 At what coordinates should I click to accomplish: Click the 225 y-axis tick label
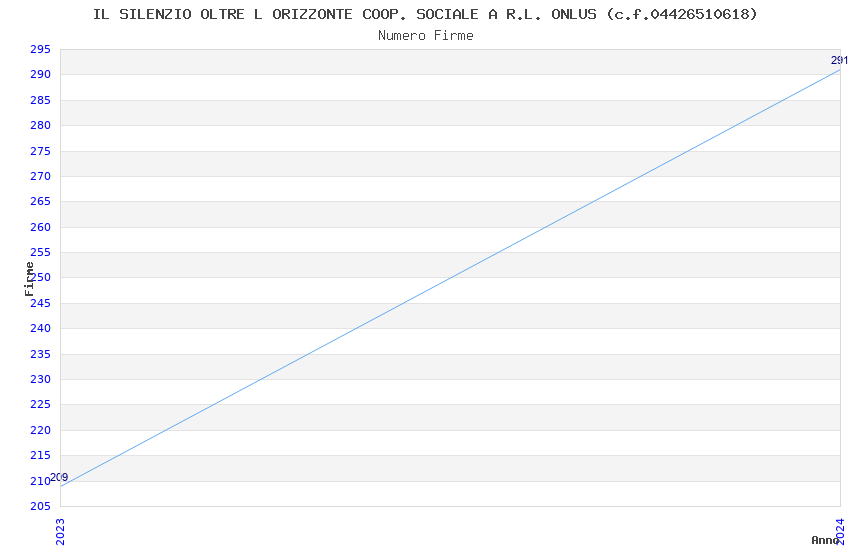coord(41,404)
